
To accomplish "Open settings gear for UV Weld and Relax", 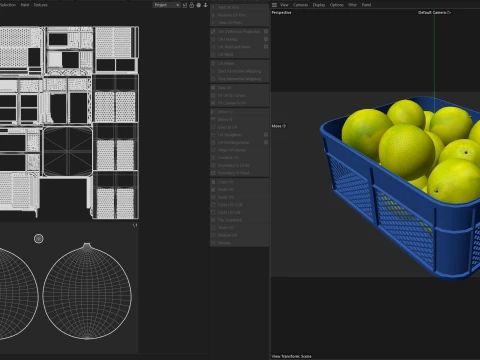I will point(266,47).
